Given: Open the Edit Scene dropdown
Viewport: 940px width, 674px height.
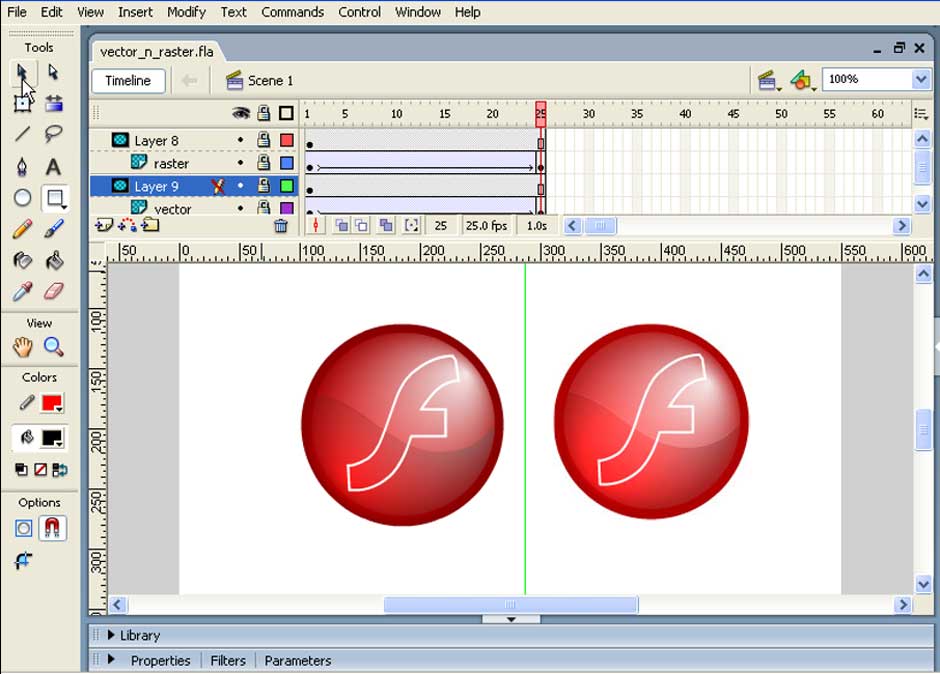Looking at the screenshot, I should point(768,80).
